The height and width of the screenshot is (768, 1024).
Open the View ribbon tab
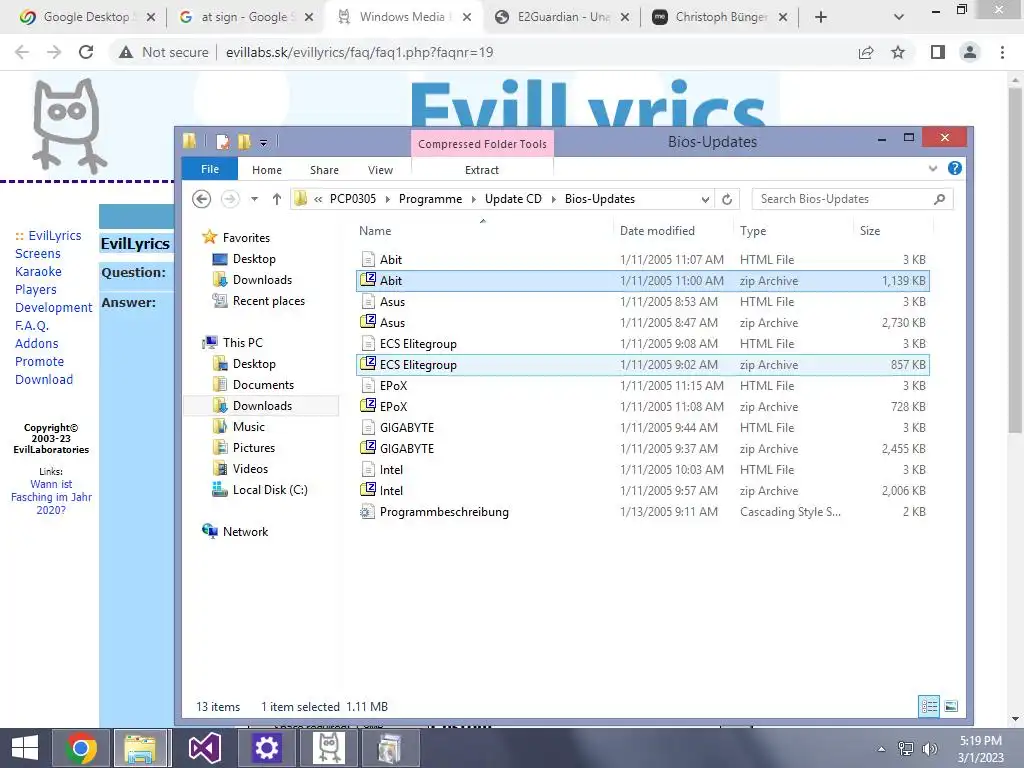click(380, 170)
